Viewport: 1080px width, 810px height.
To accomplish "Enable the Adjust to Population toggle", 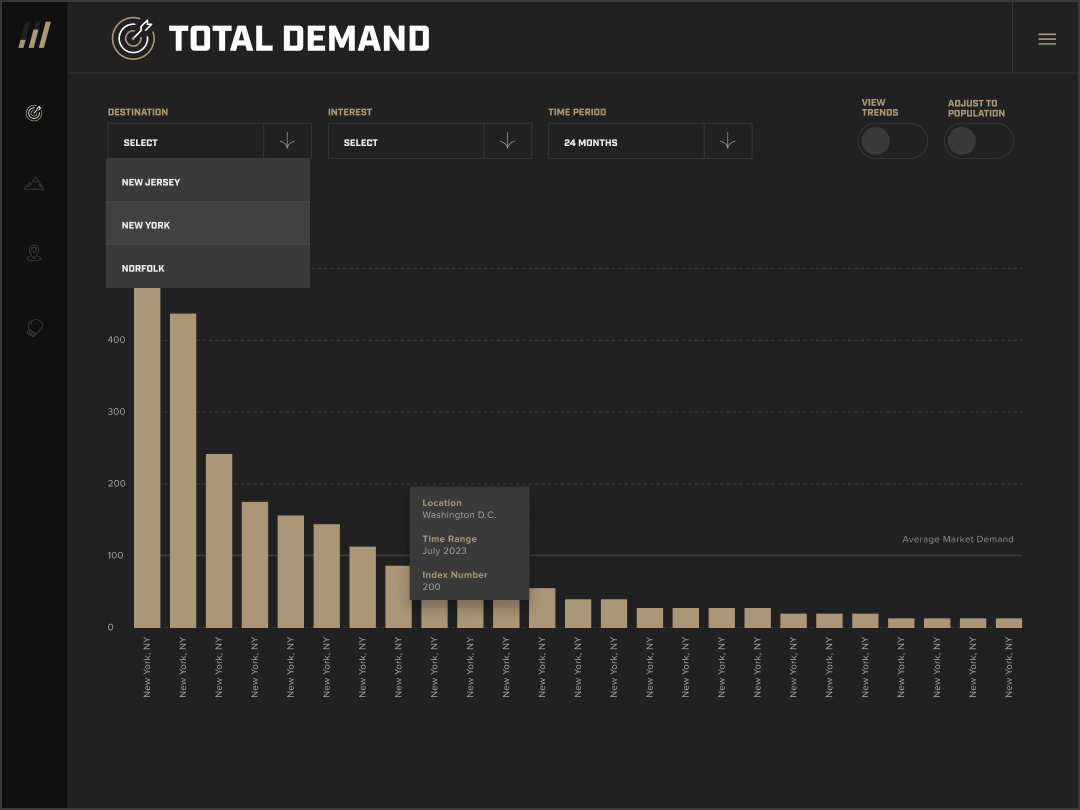I will [978, 141].
